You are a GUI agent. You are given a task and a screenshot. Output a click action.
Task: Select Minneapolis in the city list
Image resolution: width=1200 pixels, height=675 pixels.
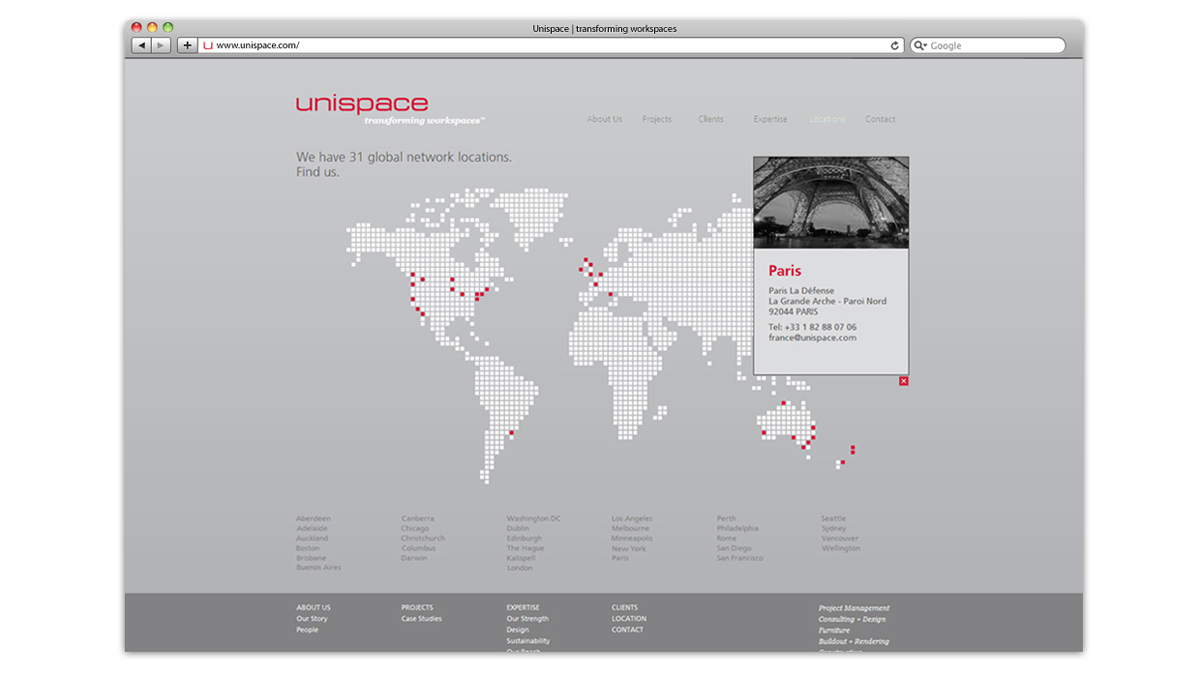[x=632, y=538]
